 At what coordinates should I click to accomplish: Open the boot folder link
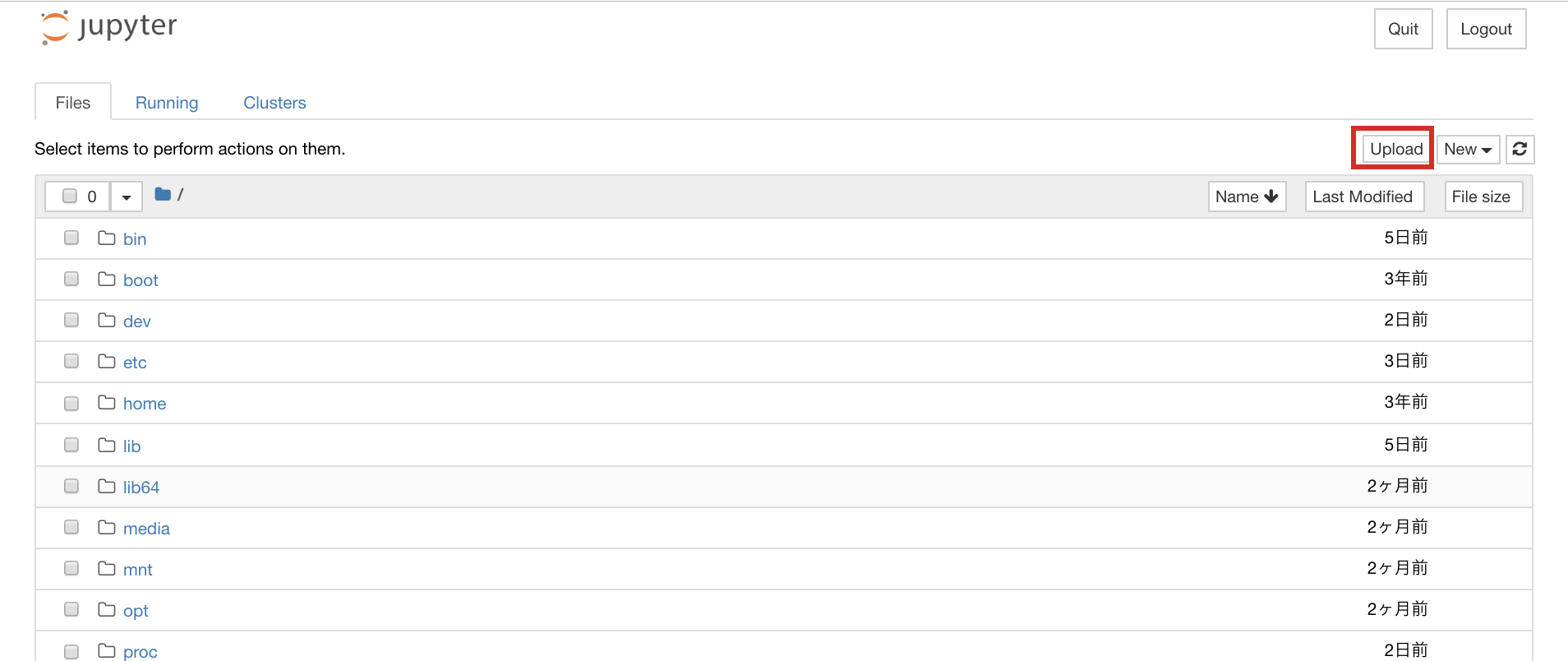tap(141, 280)
